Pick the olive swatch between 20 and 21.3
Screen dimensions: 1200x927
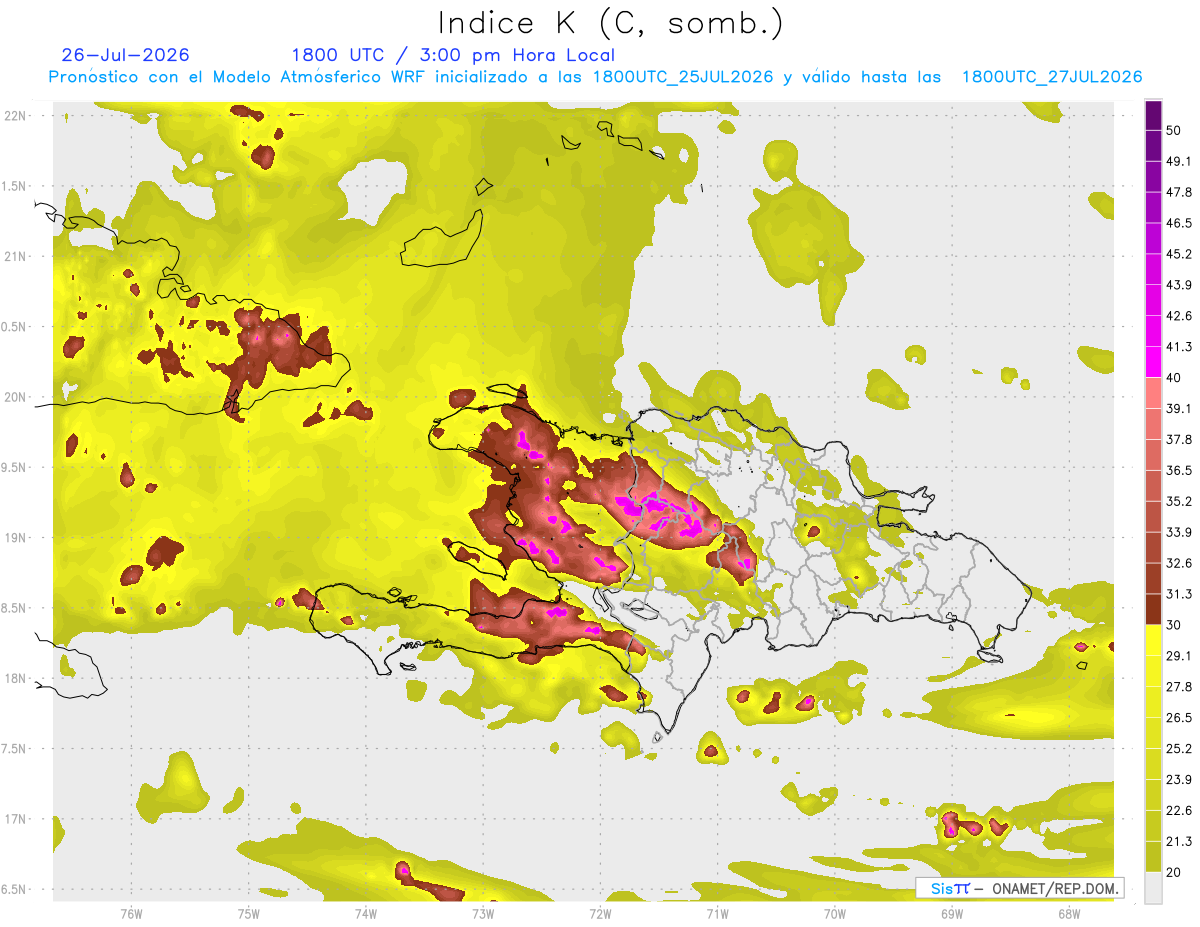pyautogui.click(x=1153, y=856)
